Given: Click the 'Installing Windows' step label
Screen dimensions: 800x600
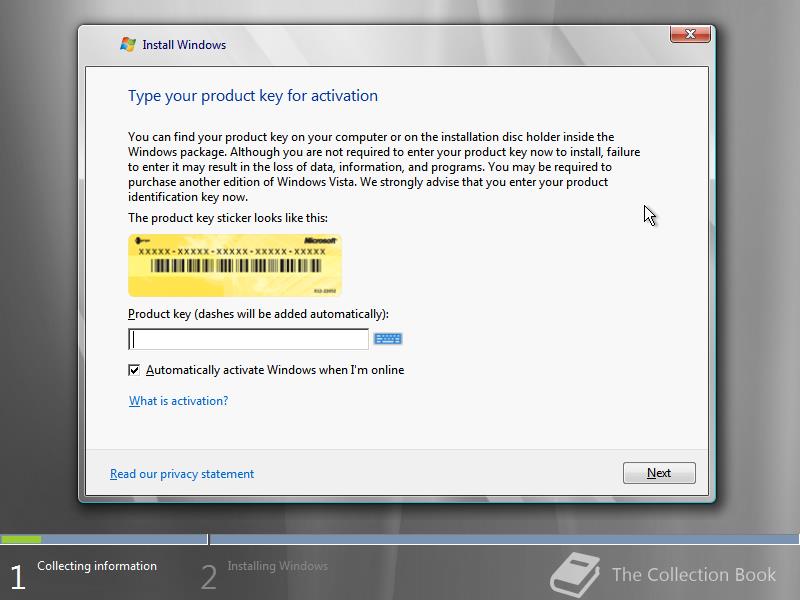Looking at the screenshot, I should pos(278,566).
